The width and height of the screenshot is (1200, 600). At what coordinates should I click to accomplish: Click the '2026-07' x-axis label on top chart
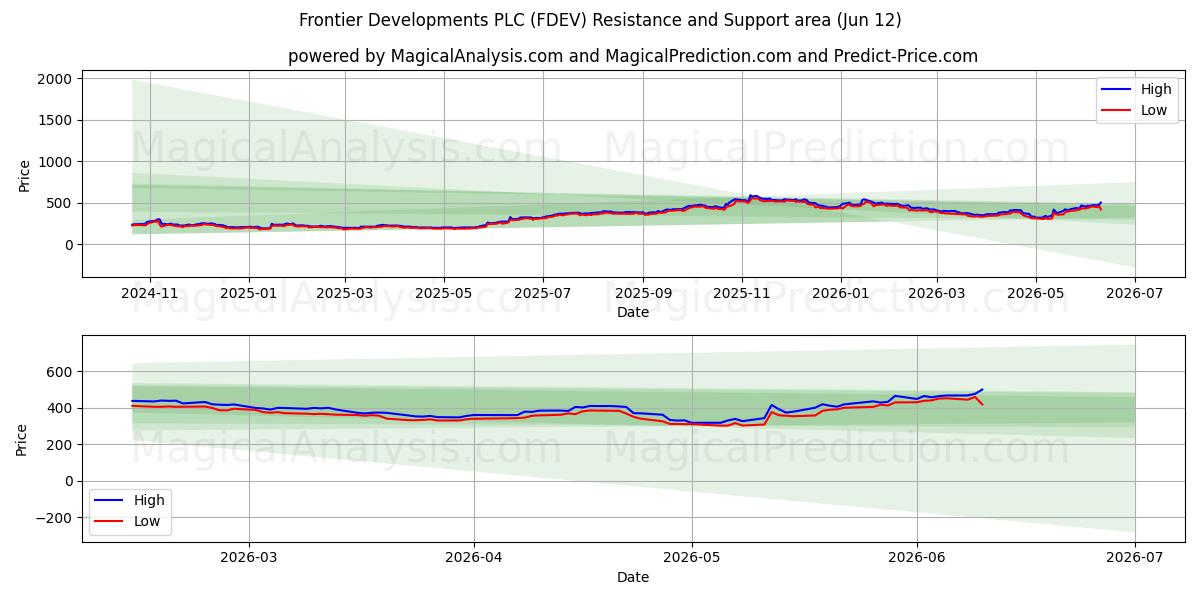point(1135,293)
